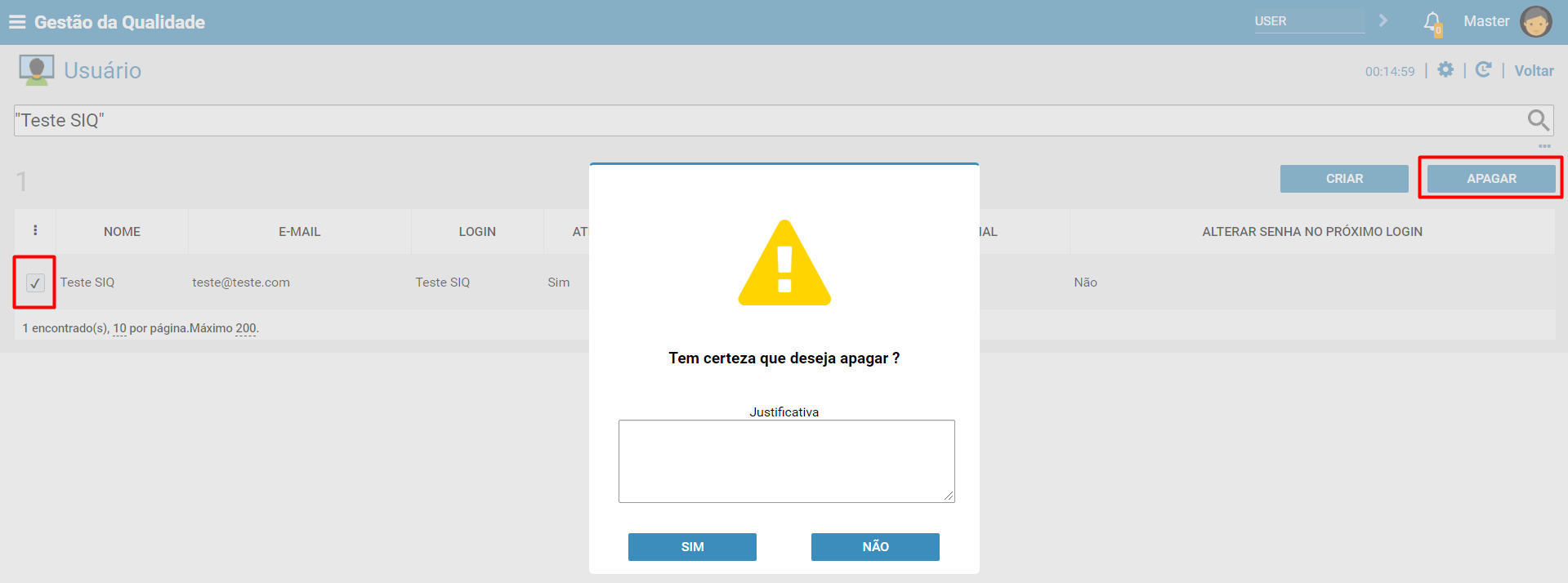Confirm deletion with SIM button
Image resolution: width=1568 pixels, height=583 pixels.
click(x=692, y=547)
